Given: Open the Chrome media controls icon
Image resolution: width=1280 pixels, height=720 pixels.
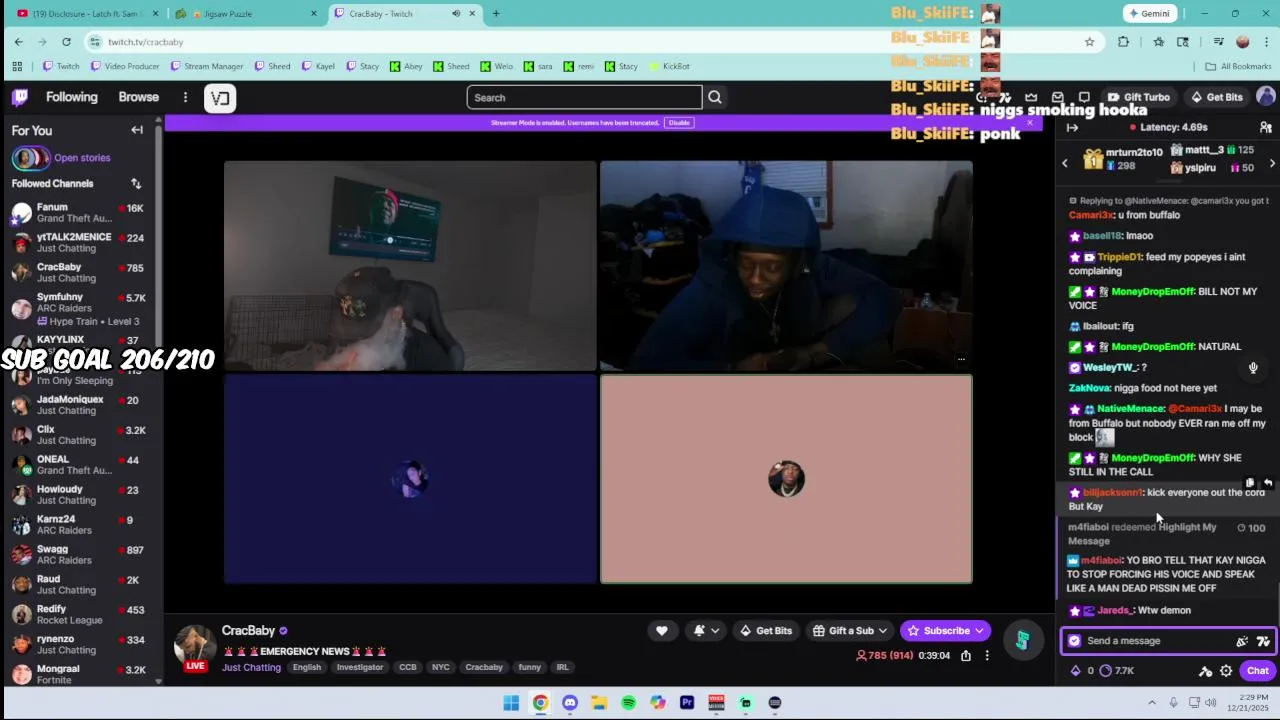Looking at the screenshot, I should click(1218, 42).
